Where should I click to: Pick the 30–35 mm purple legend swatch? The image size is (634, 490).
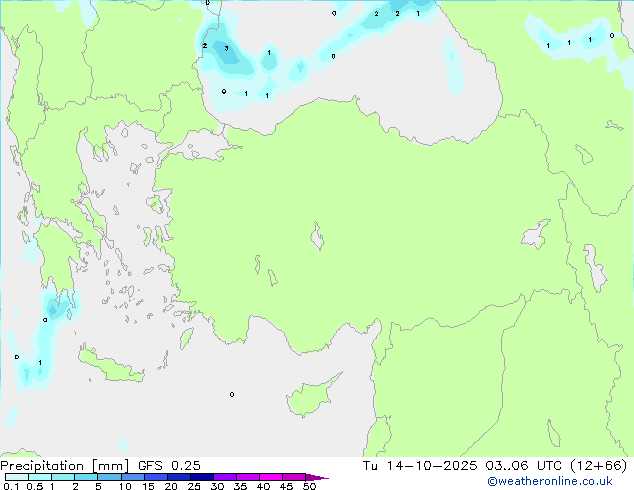[x=224, y=477]
